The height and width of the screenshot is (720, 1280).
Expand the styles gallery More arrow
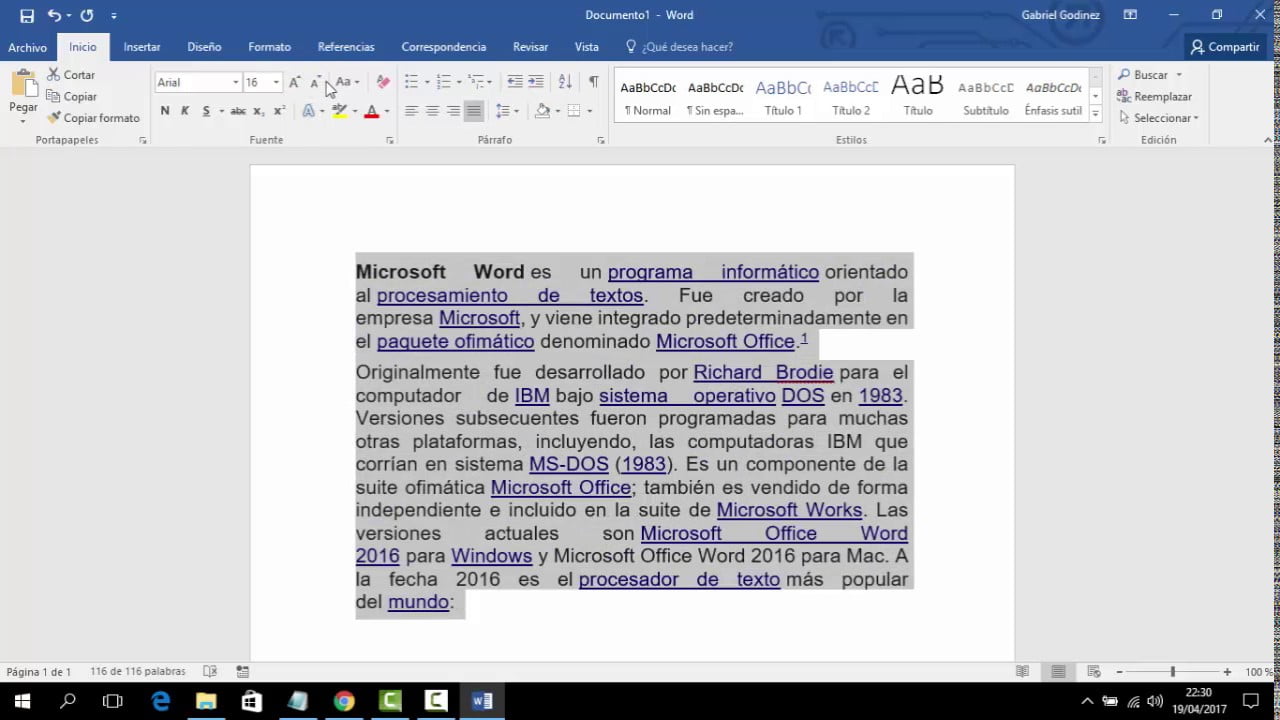tap(1096, 115)
